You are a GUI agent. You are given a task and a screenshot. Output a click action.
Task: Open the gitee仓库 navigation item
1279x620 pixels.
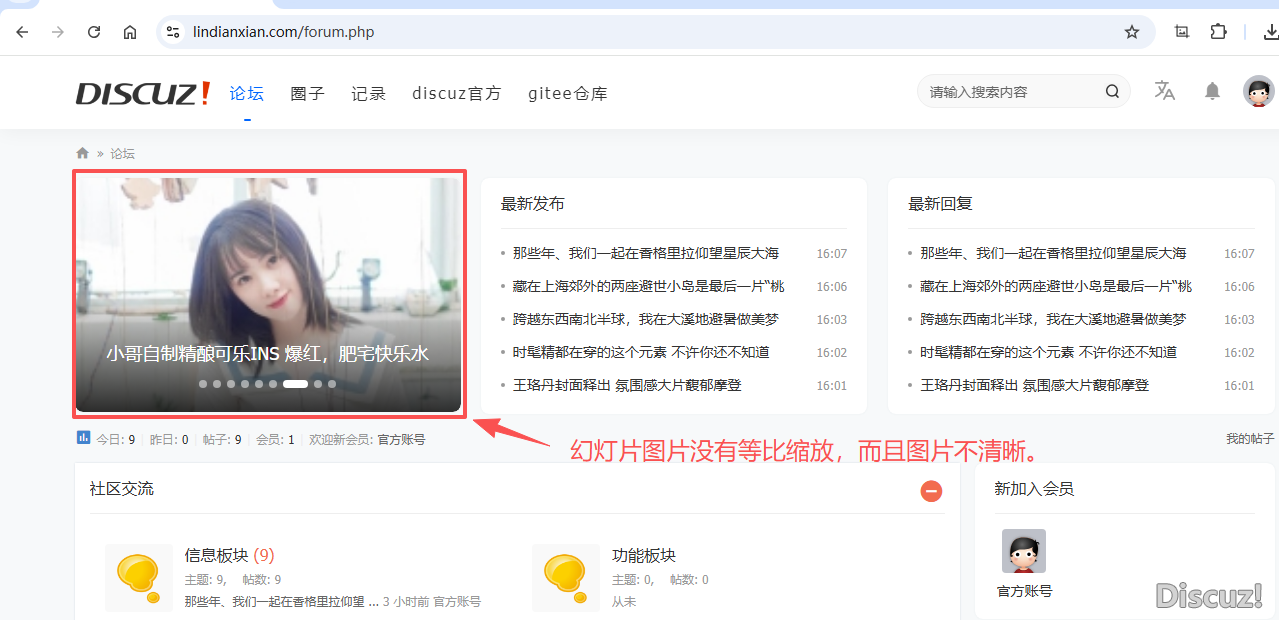(x=567, y=93)
